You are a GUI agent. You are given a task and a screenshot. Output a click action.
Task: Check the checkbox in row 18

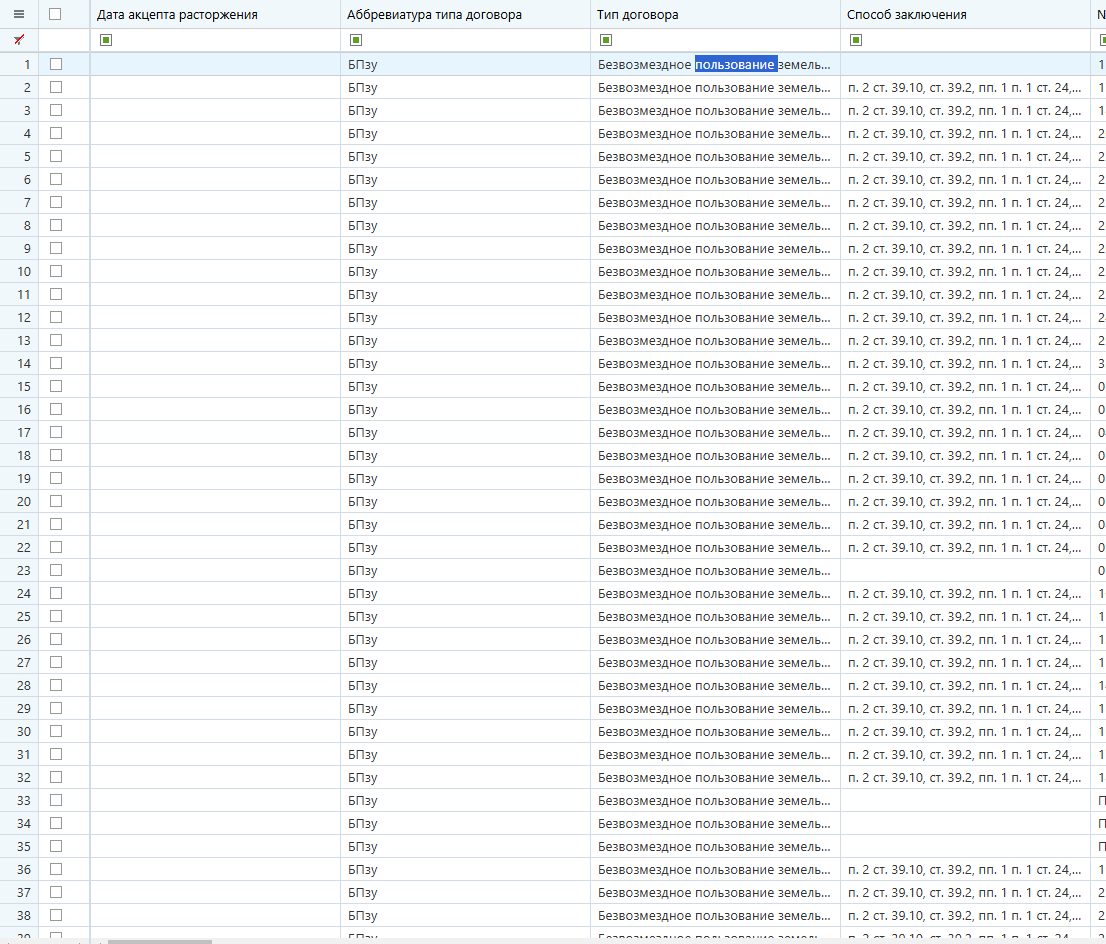56,455
